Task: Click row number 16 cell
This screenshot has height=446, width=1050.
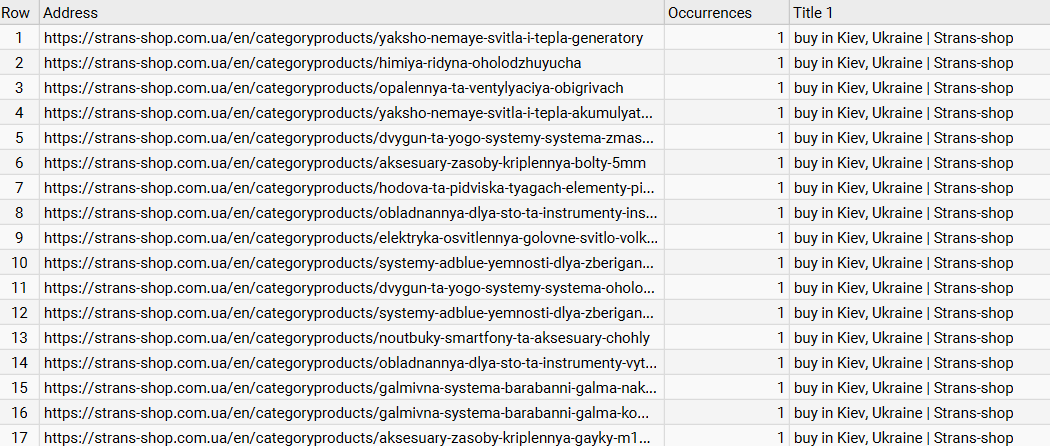Action: tap(19, 413)
